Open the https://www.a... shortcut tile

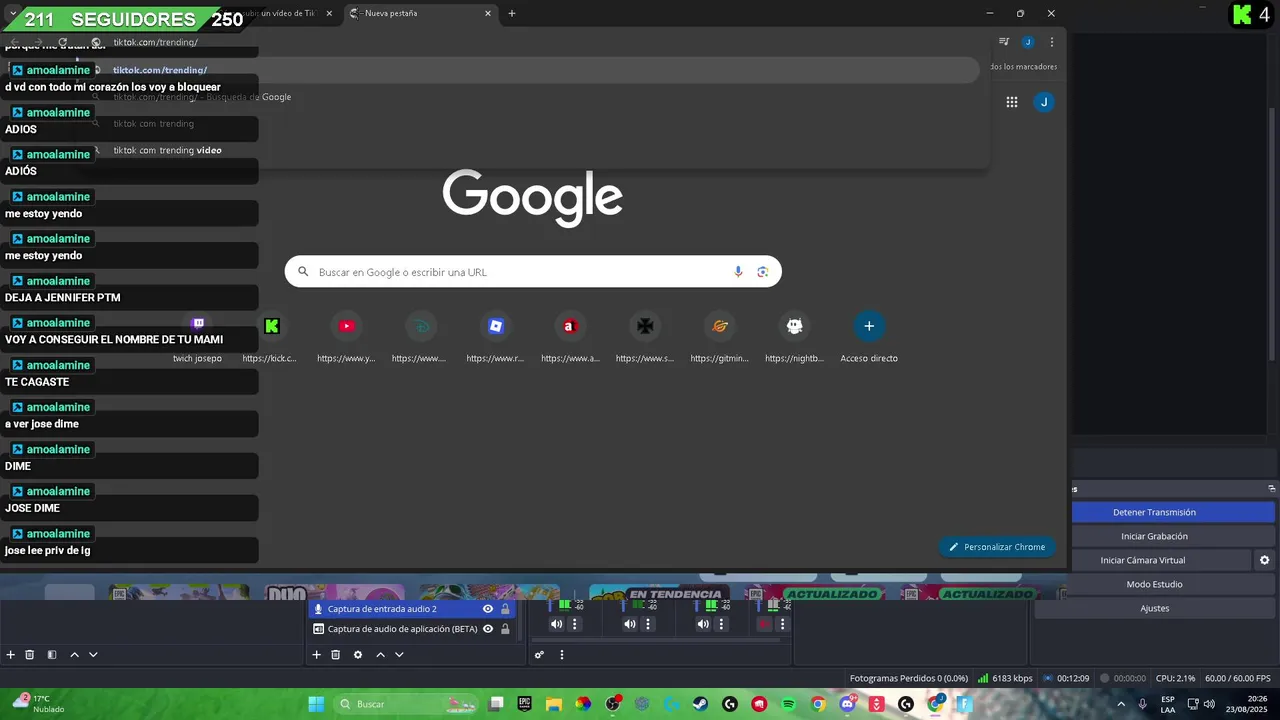570,337
